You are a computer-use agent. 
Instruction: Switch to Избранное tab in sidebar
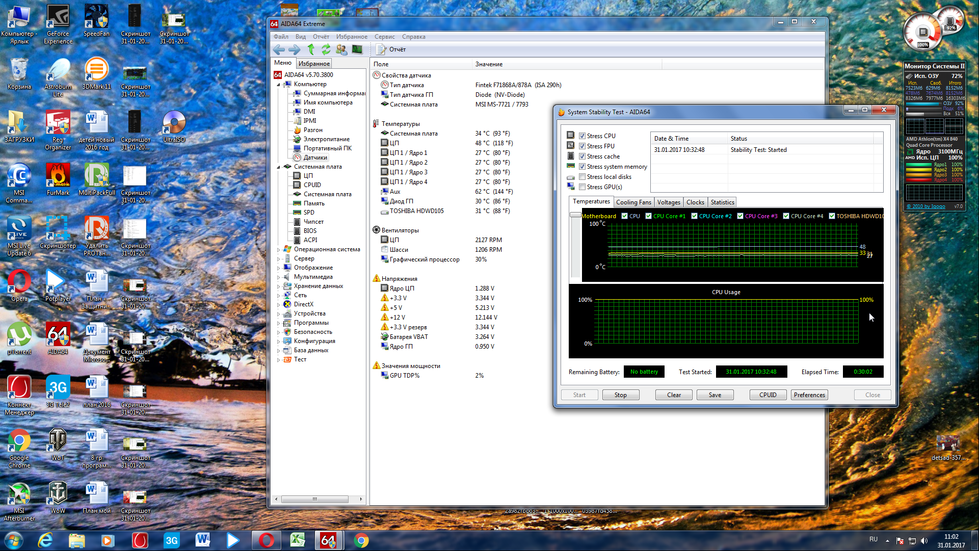(x=314, y=64)
